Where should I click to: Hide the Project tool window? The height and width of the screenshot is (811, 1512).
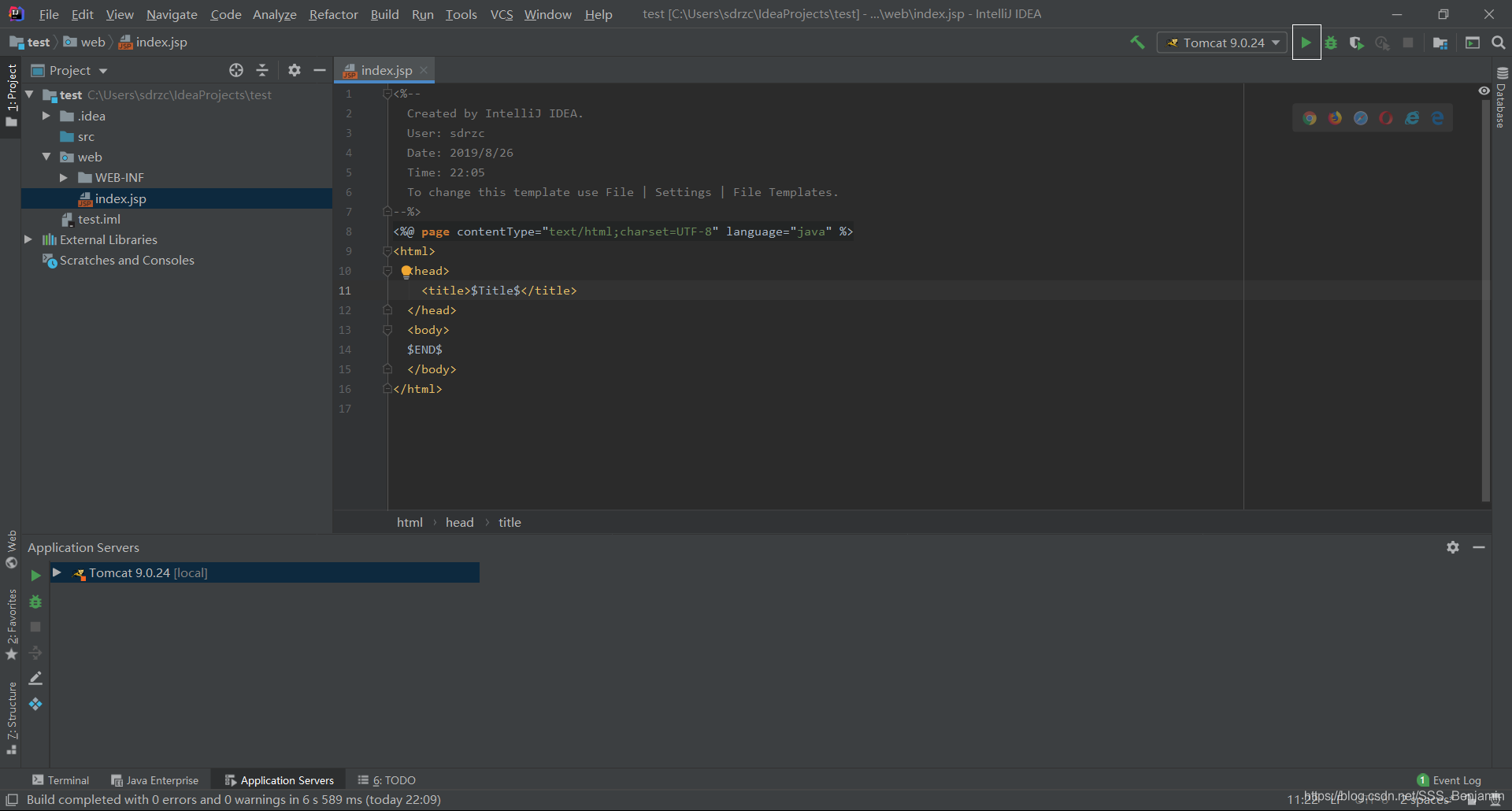coord(320,70)
